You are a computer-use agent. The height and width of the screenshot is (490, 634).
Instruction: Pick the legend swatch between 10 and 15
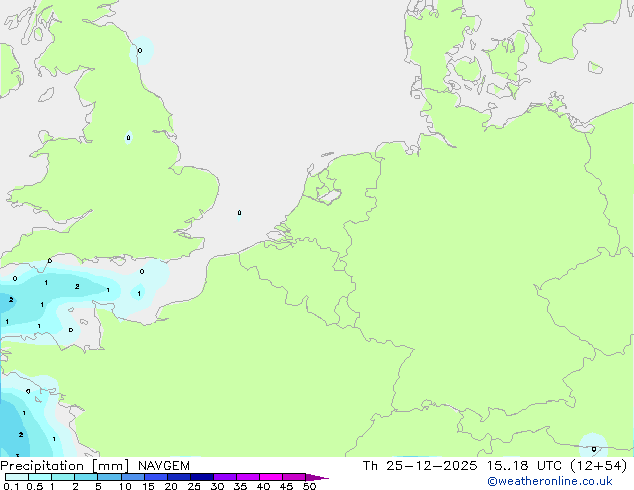[133, 477]
